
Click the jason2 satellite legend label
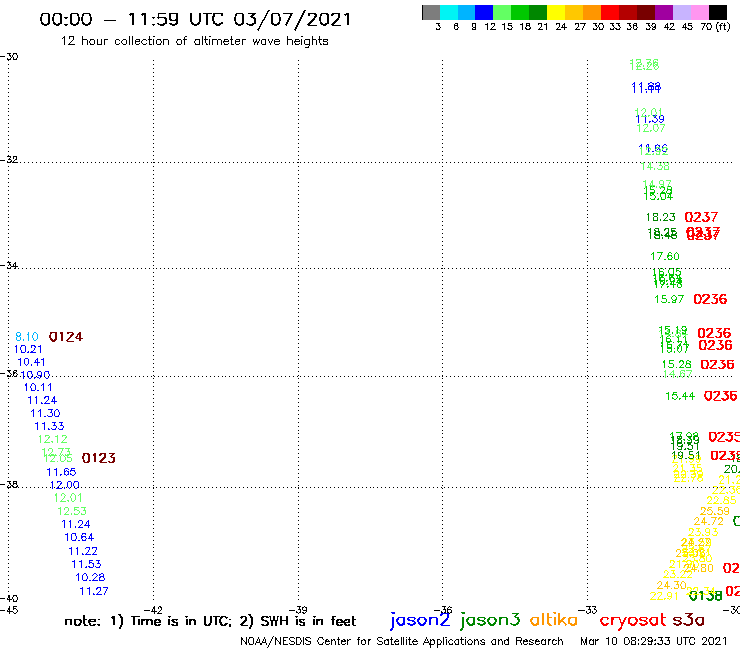click(420, 620)
